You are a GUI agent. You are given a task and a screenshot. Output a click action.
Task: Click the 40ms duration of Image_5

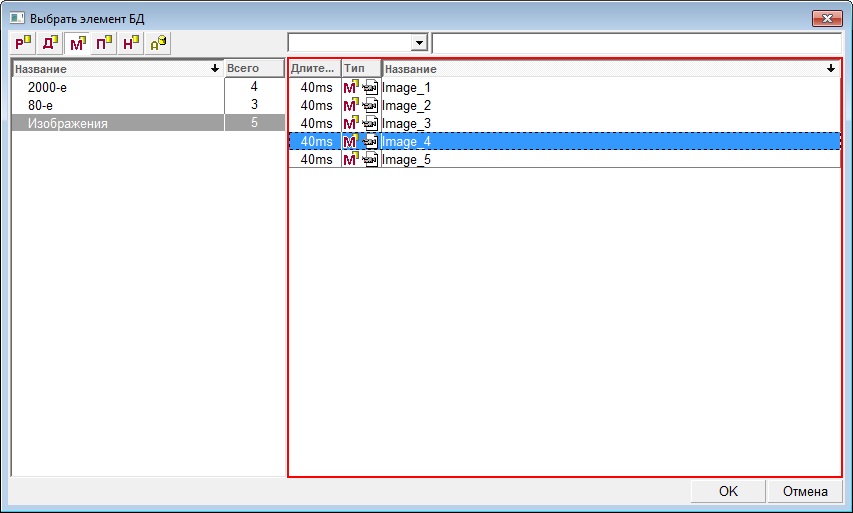pyautogui.click(x=317, y=159)
